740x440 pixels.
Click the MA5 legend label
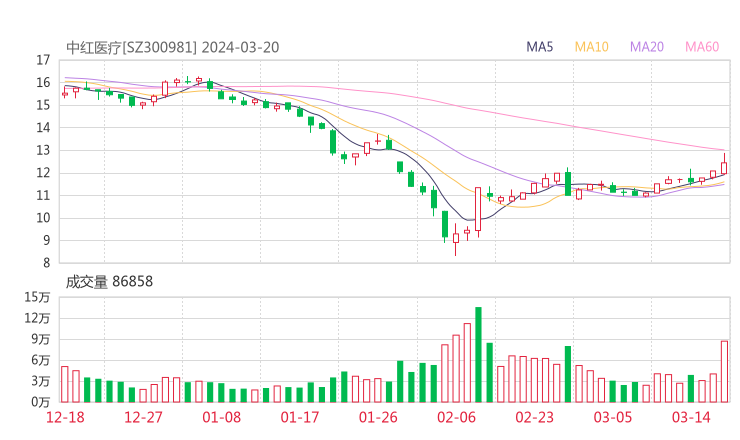click(x=539, y=47)
